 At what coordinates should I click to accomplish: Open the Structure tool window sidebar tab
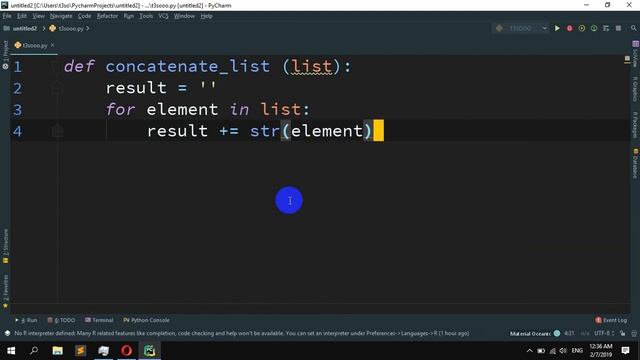tap(5, 246)
